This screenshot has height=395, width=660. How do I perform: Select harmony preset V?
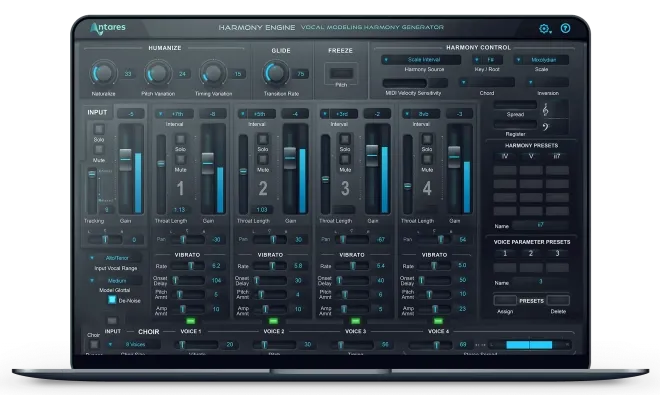click(531, 156)
